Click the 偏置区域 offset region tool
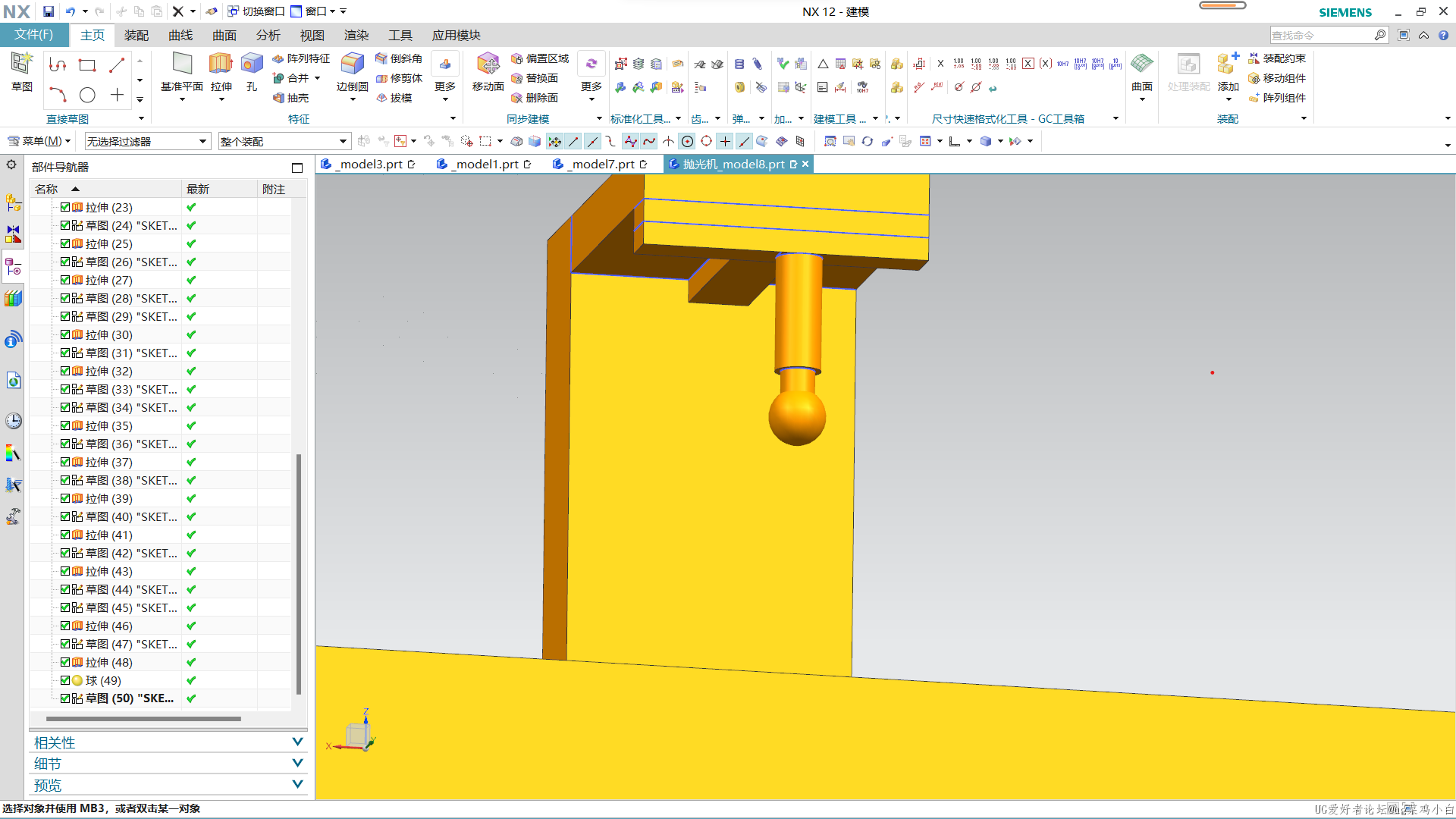 (540, 58)
